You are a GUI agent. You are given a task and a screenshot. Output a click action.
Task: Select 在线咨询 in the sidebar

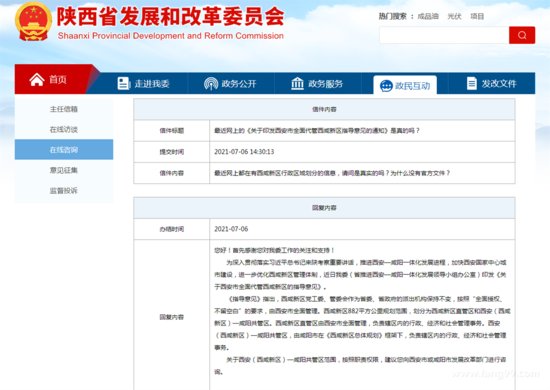(64, 150)
